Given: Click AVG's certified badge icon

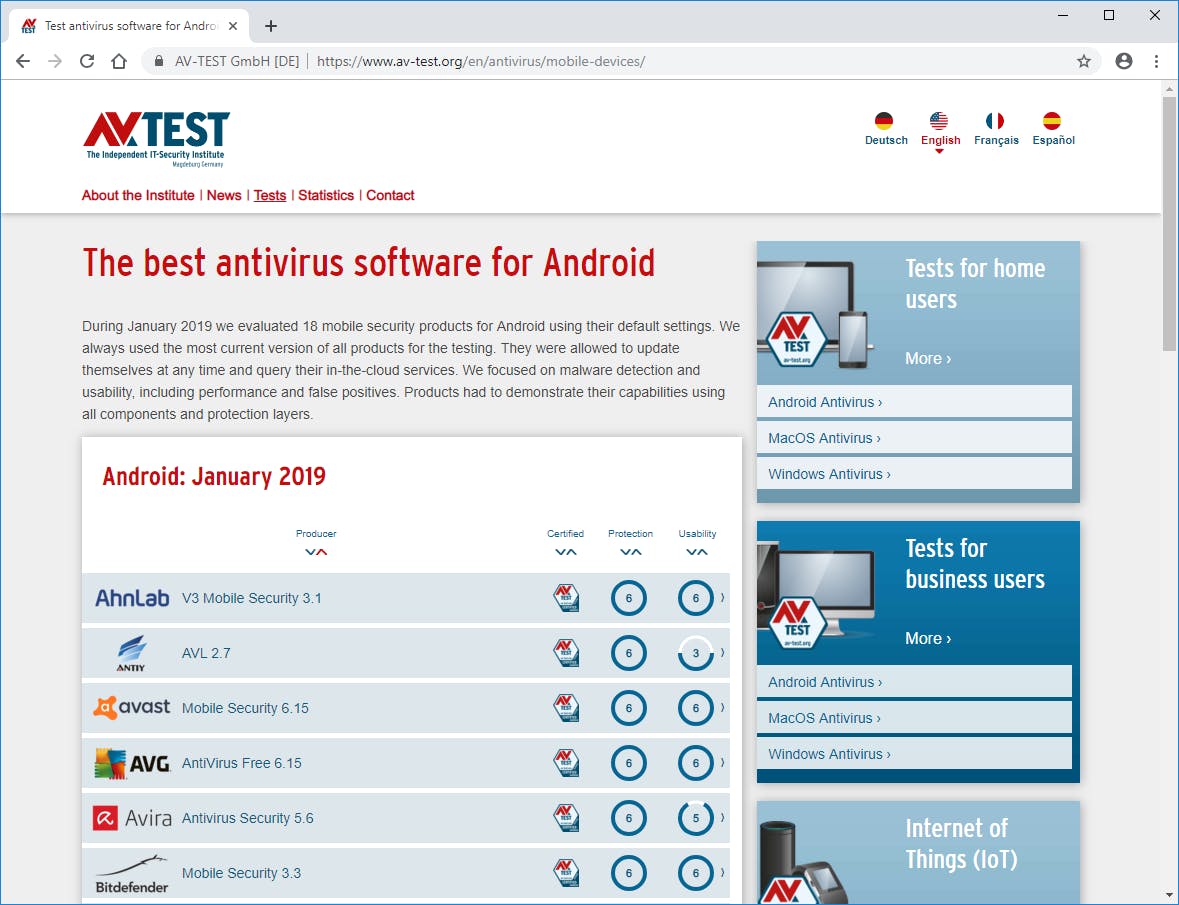Looking at the screenshot, I should pos(566,763).
